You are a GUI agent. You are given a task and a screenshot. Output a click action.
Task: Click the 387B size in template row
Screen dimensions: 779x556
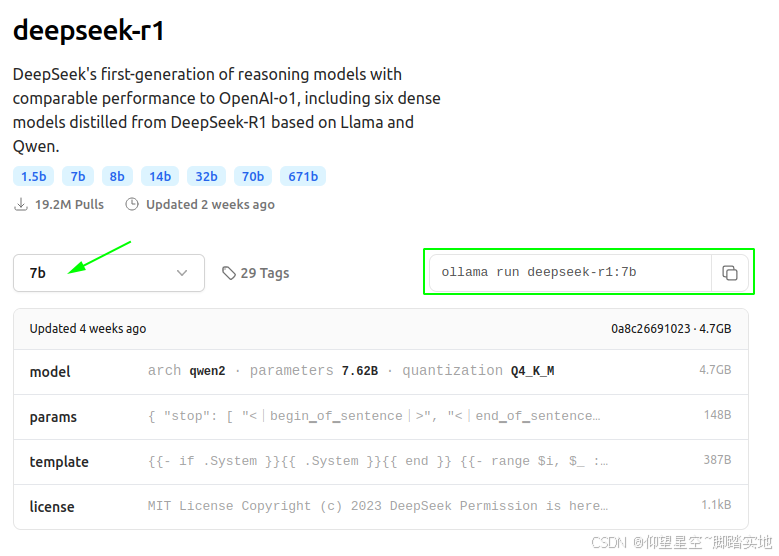(x=717, y=460)
